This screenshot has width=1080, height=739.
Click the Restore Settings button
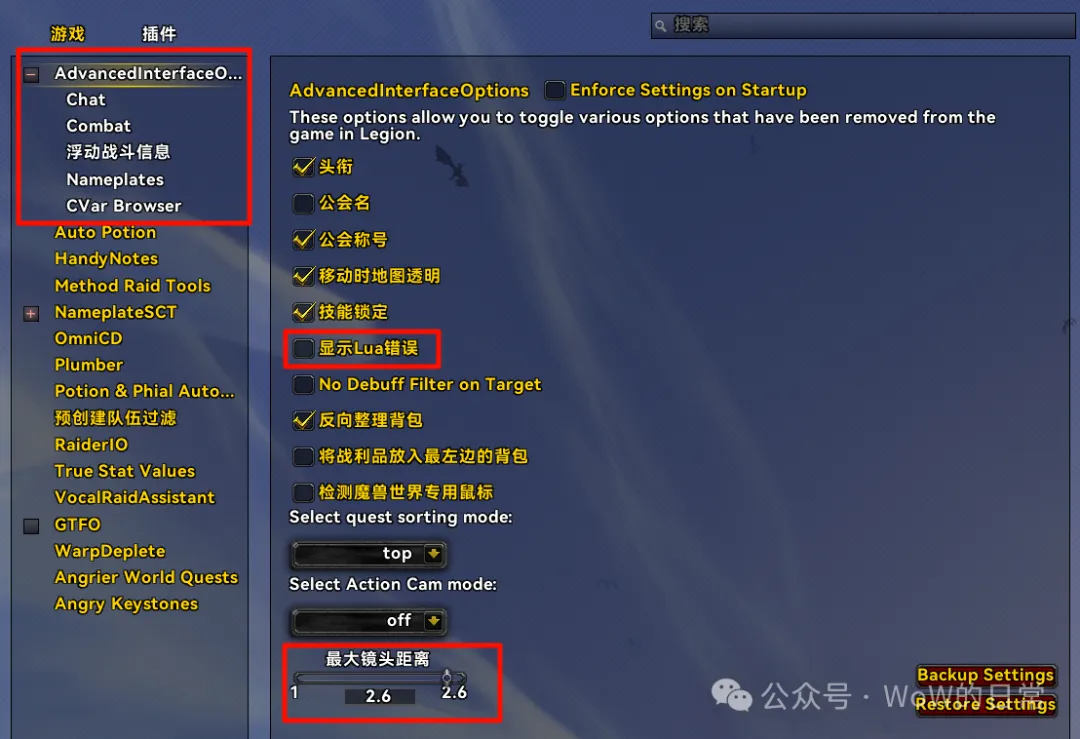coord(986,704)
